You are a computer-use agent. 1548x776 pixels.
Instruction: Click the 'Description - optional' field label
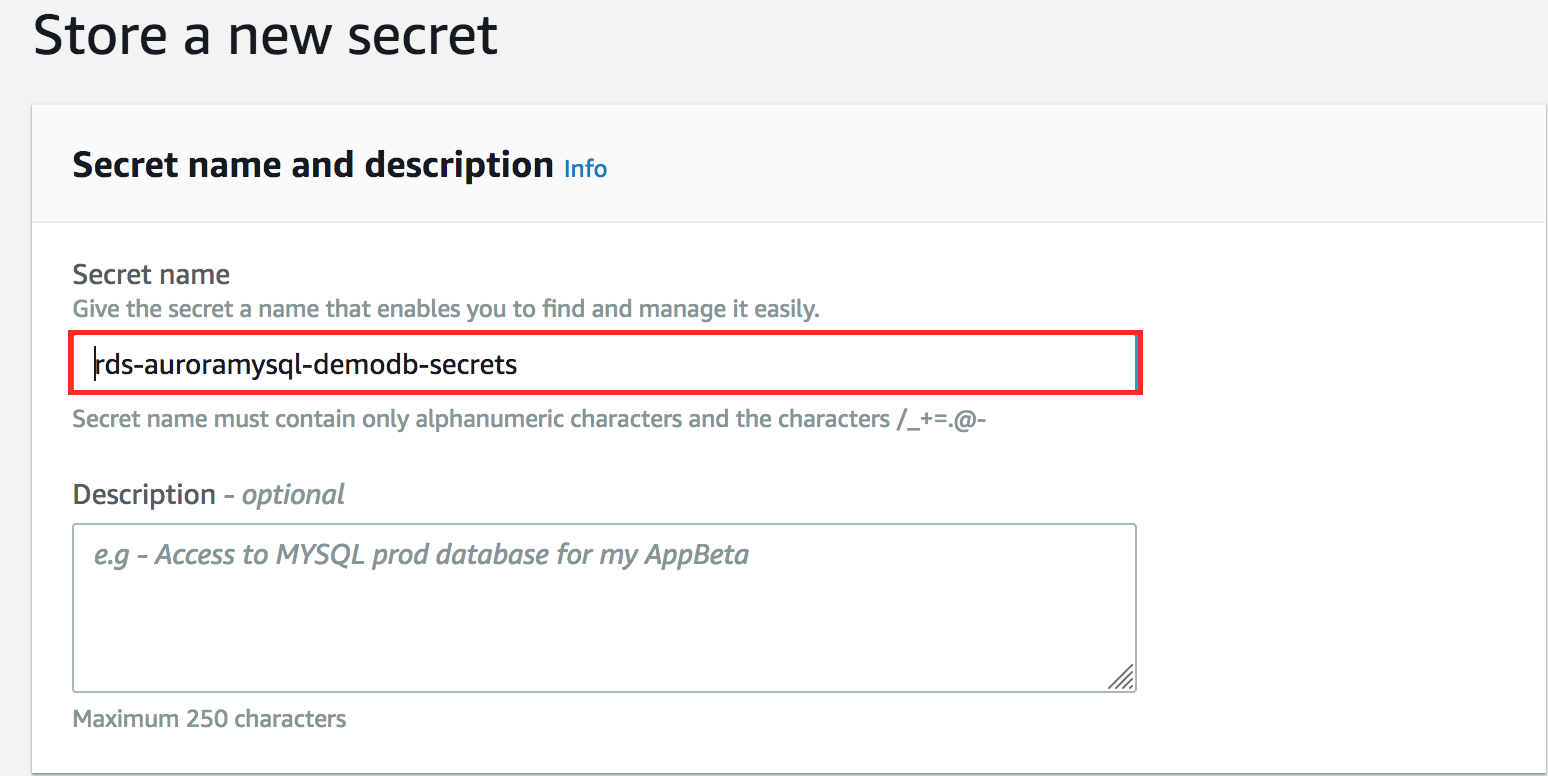(209, 495)
